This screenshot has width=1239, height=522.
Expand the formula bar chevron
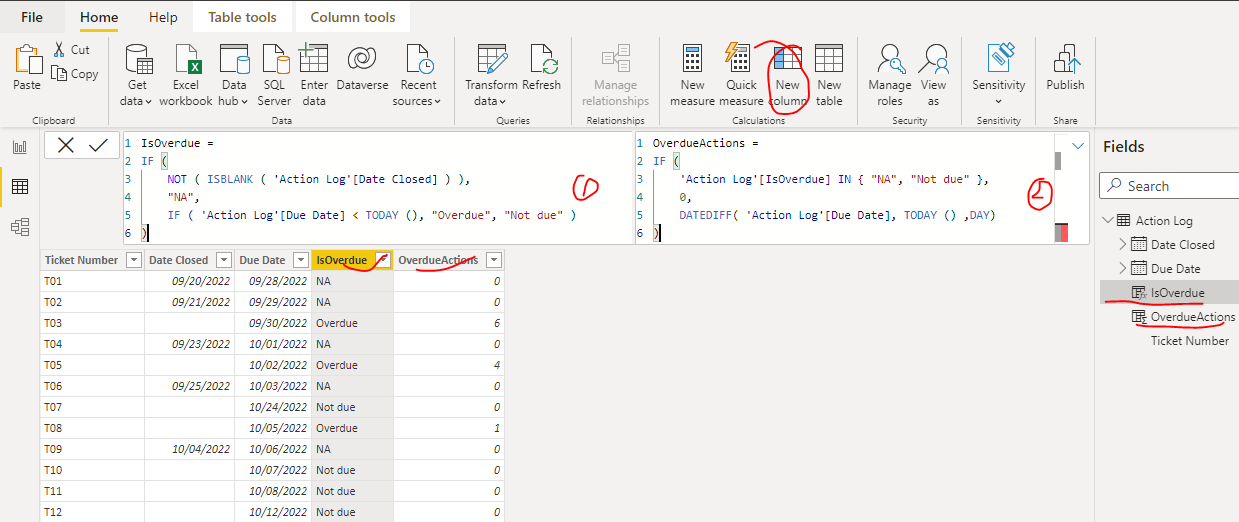coord(1078,146)
